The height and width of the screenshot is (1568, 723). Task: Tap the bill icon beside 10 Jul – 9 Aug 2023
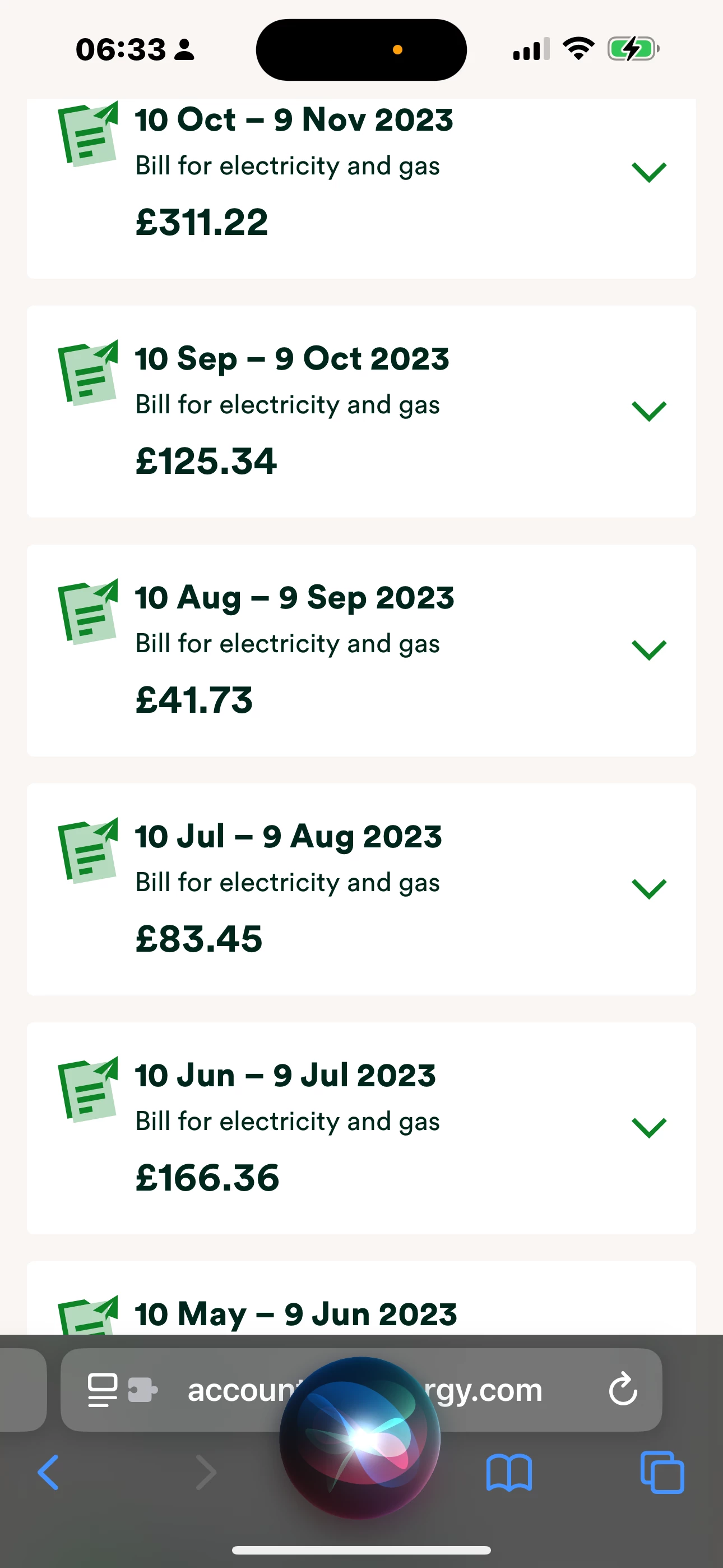88,850
